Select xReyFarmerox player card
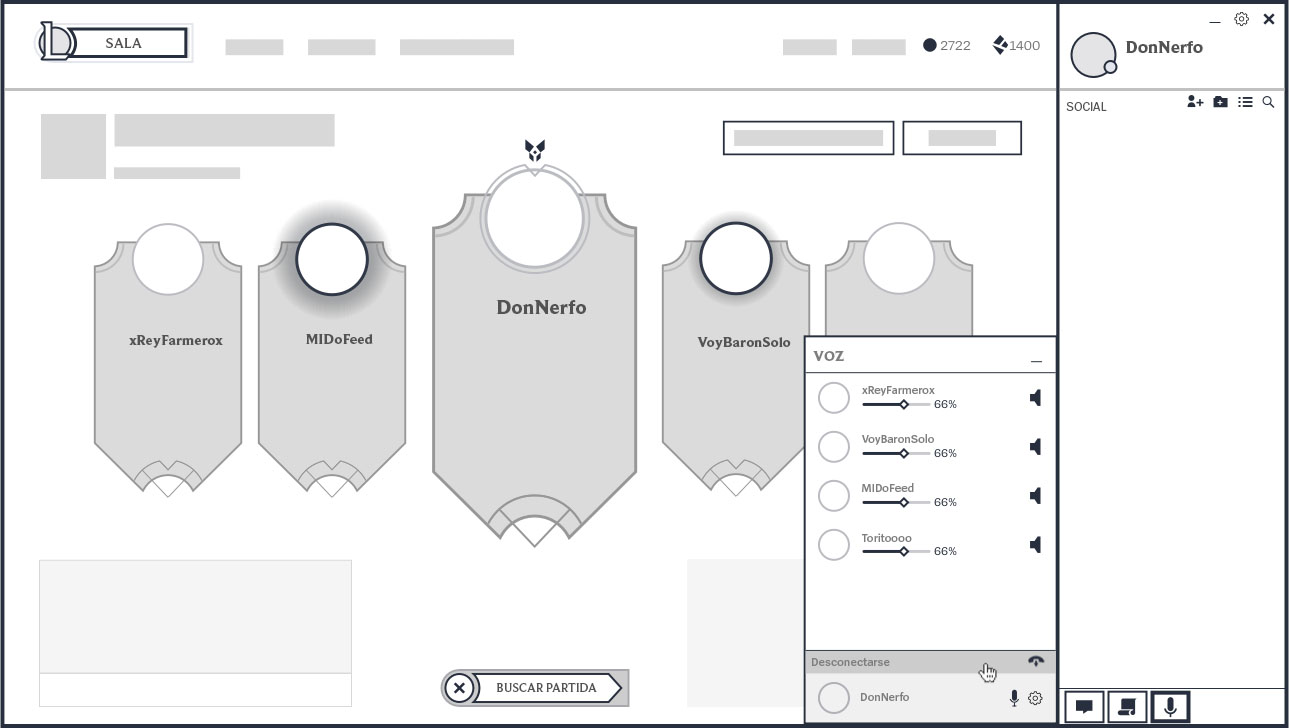Image resolution: width=1289 pixels, height=728 pixels. click(x=168, y=360)
